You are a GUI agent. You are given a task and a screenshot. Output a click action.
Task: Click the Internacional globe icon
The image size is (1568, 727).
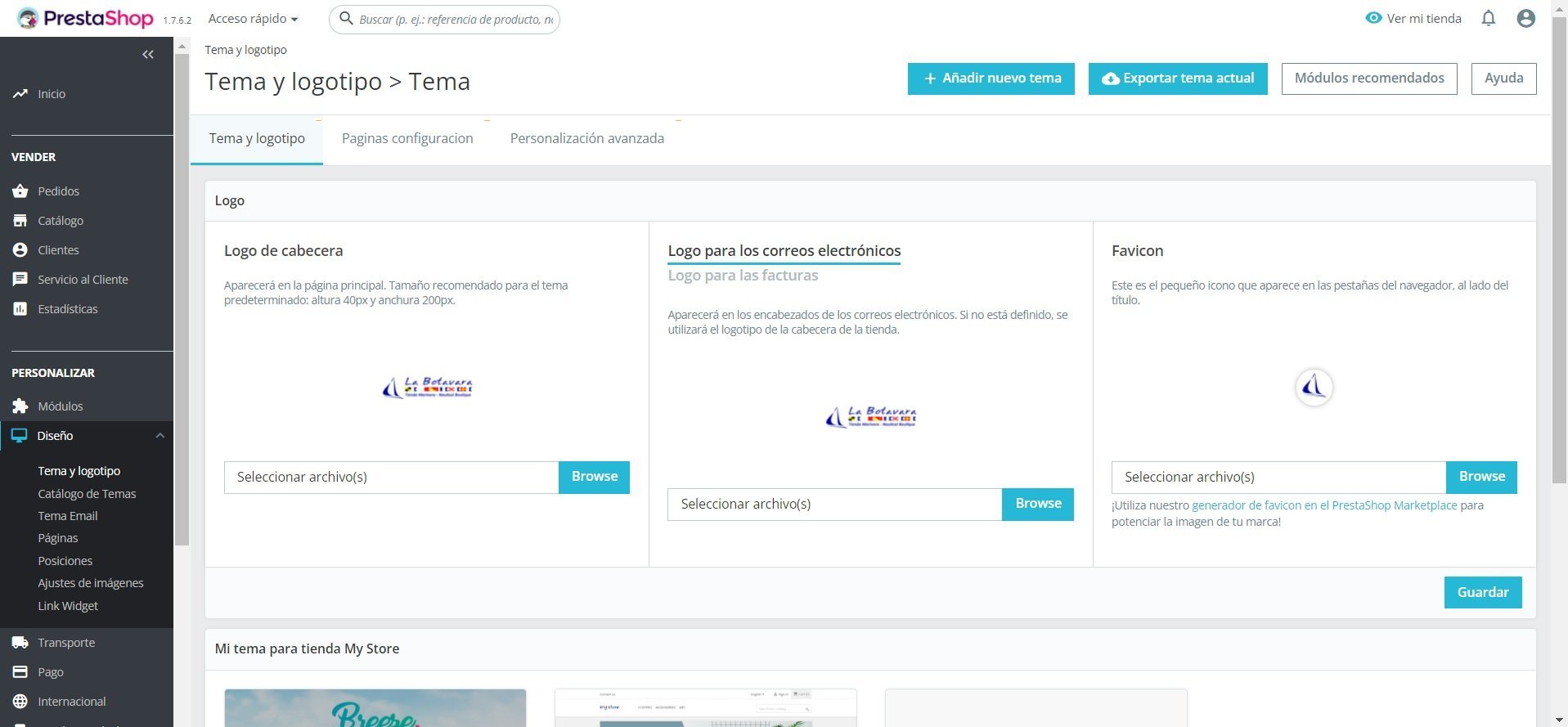[20, 702]
